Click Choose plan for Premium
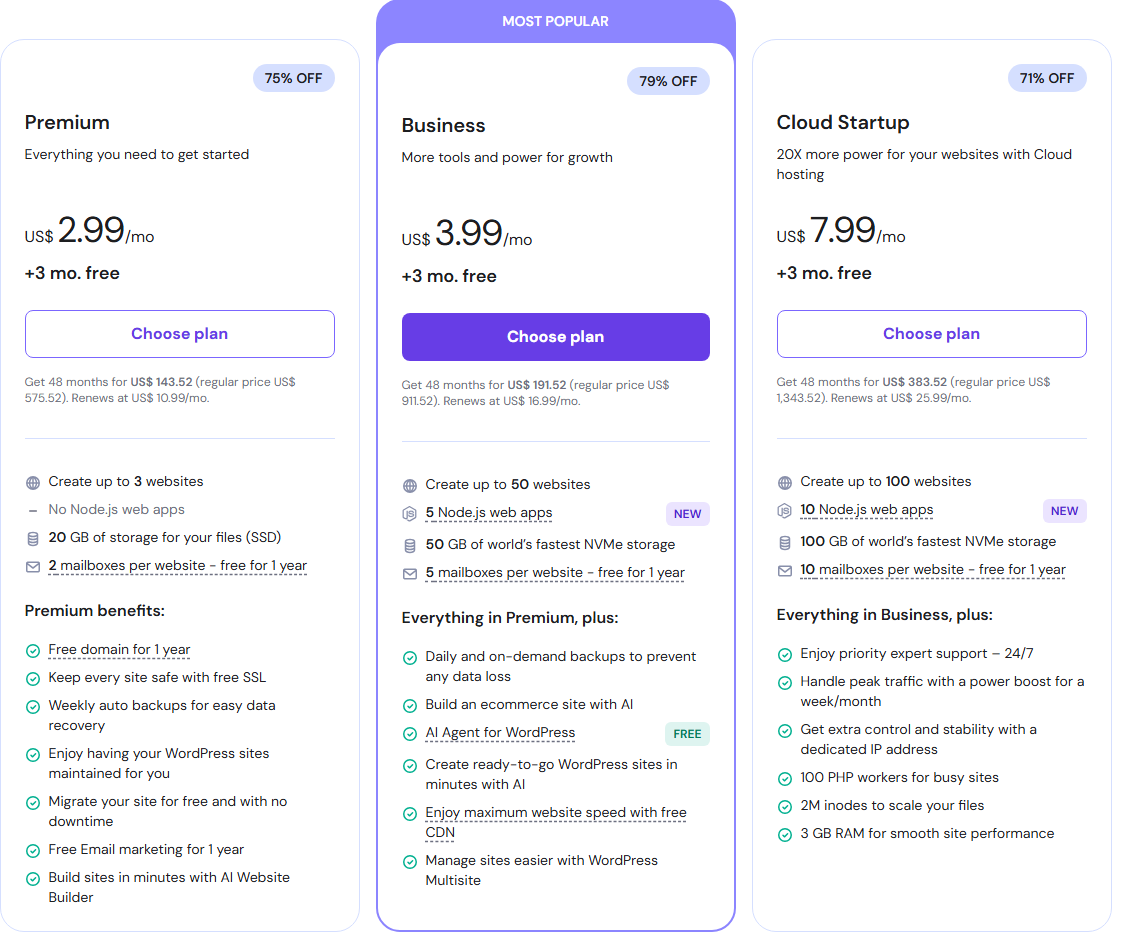Image resolution: width=1124 pixels, height=951 pixels. pos(179,333)
